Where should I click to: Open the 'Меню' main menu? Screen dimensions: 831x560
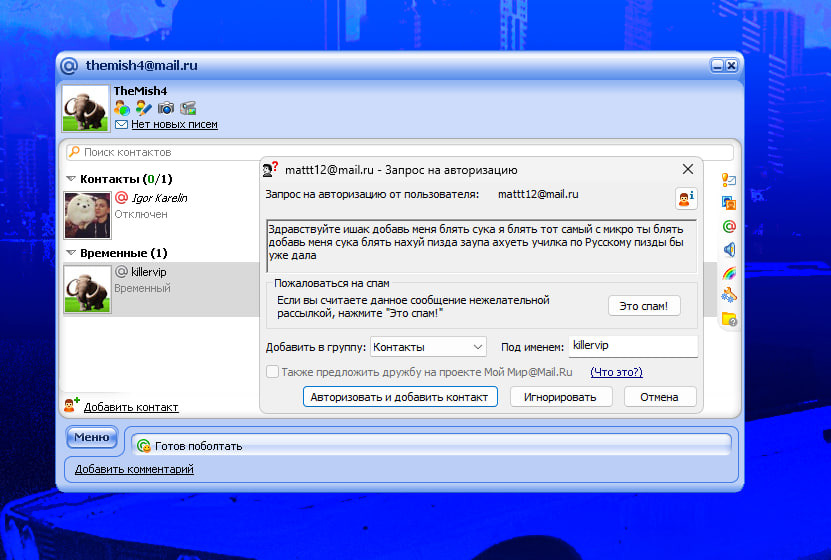(91, 437)
